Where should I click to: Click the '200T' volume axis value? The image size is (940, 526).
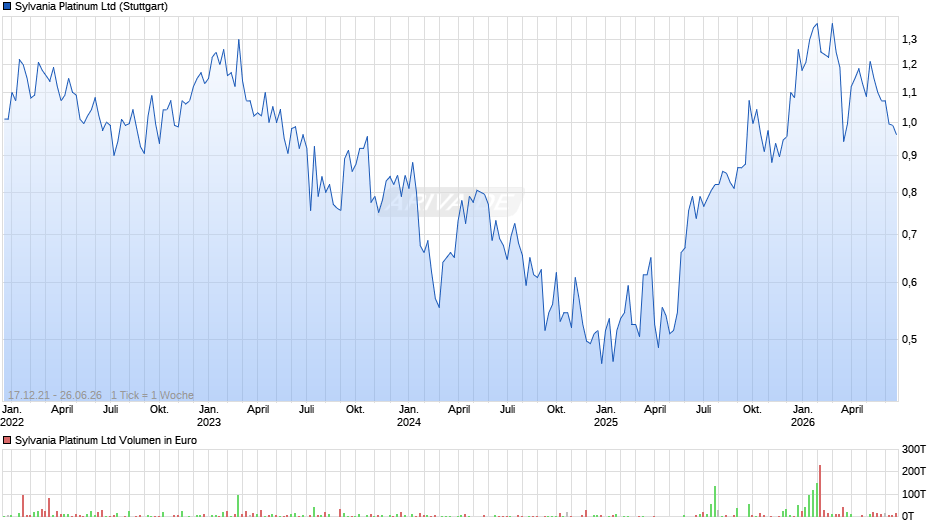(x=914, y=471)
